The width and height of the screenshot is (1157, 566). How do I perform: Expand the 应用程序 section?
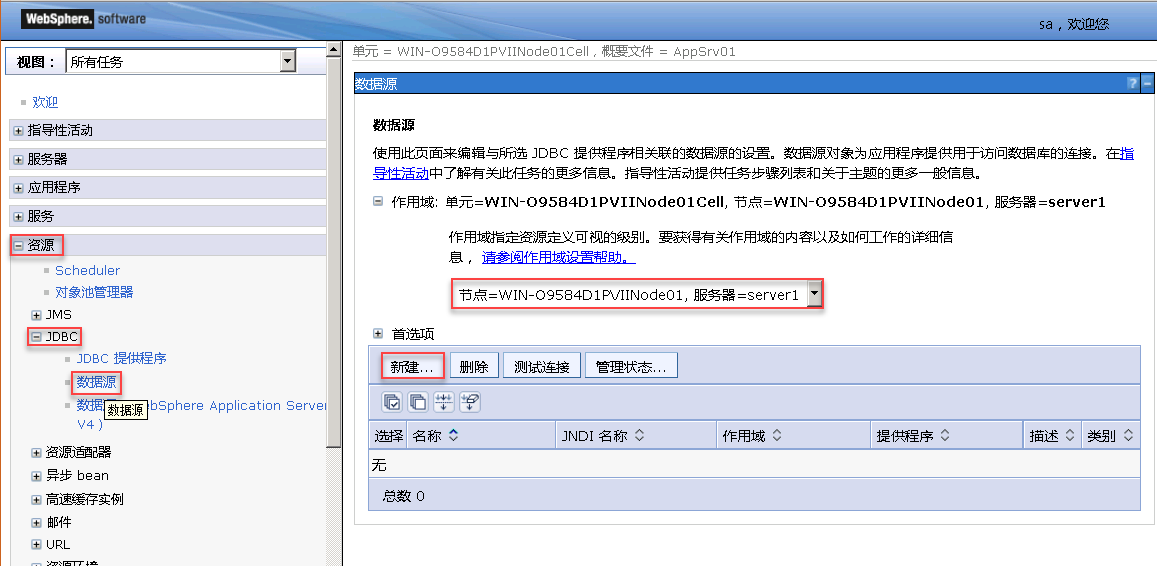pyautogui.click(x=18, y=188)
